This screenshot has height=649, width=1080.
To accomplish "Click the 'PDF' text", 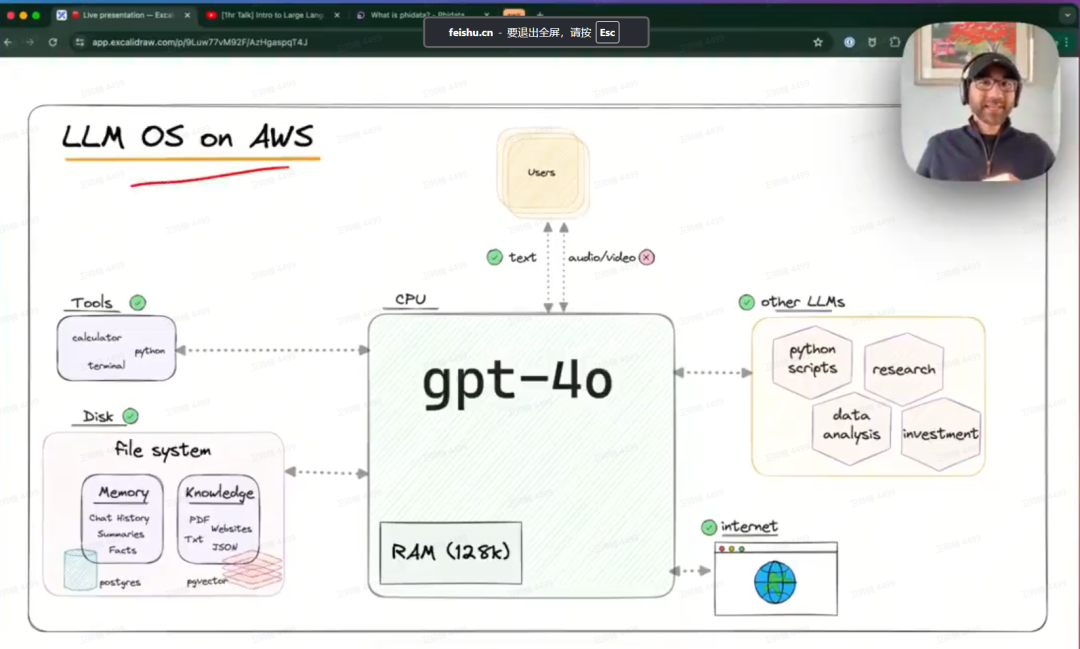I will 199,519.
